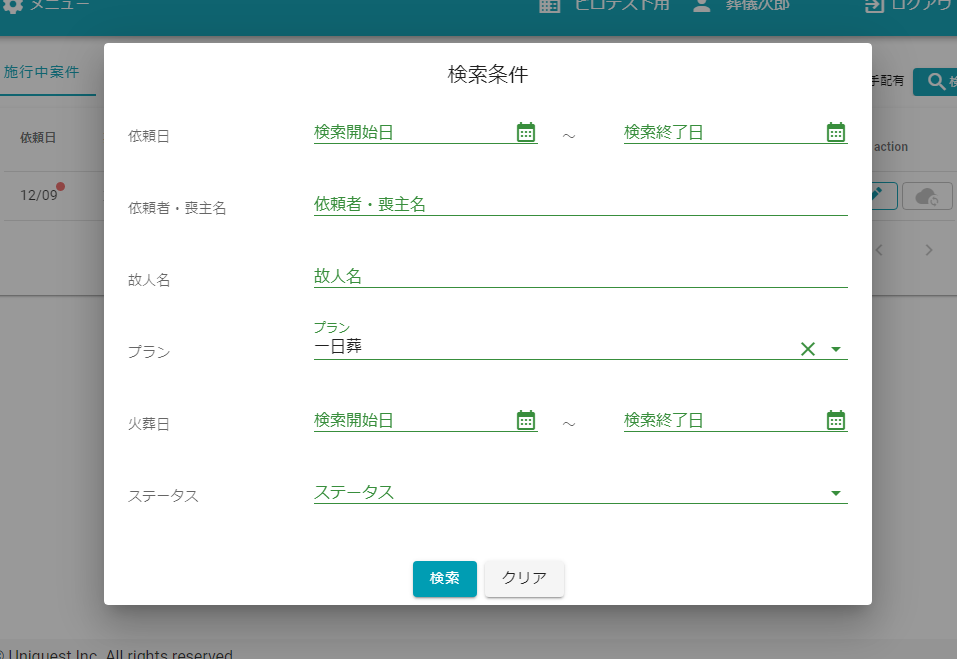
Task: Go to next page using right chevron
Action: point(929,250)
